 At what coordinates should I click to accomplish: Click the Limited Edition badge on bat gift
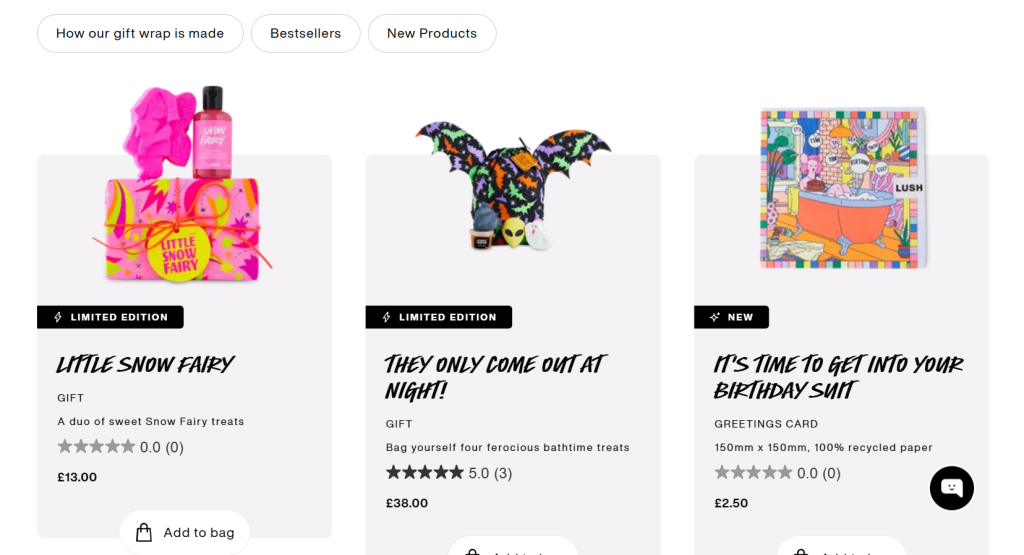click(x=439, y=317)
